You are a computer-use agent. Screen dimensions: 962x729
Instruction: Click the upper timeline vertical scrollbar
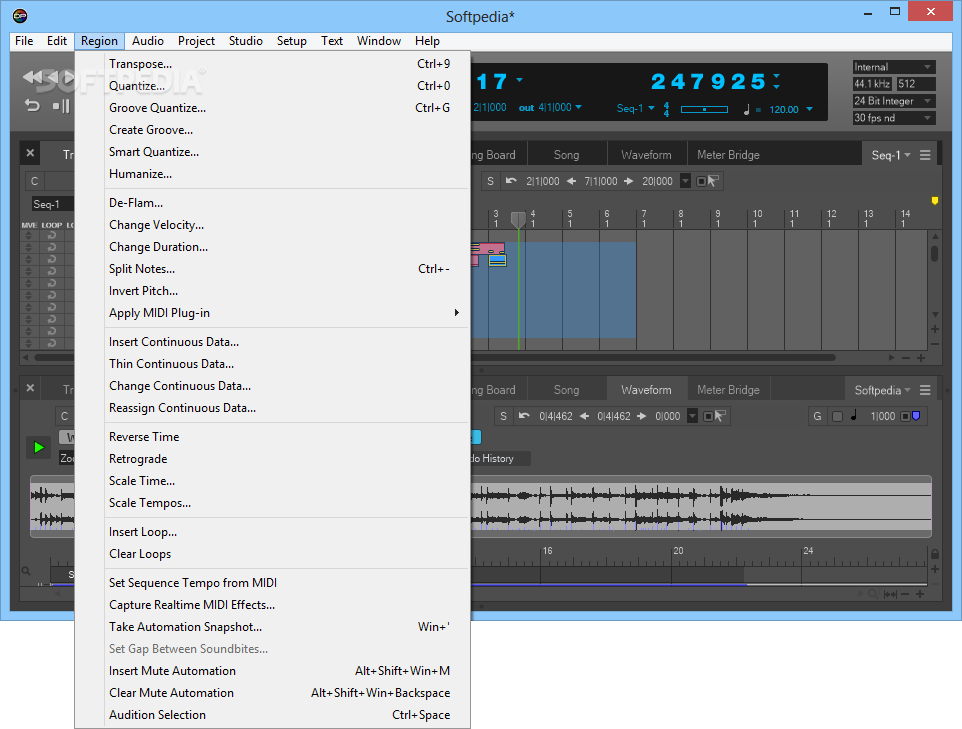coord(934,254)
